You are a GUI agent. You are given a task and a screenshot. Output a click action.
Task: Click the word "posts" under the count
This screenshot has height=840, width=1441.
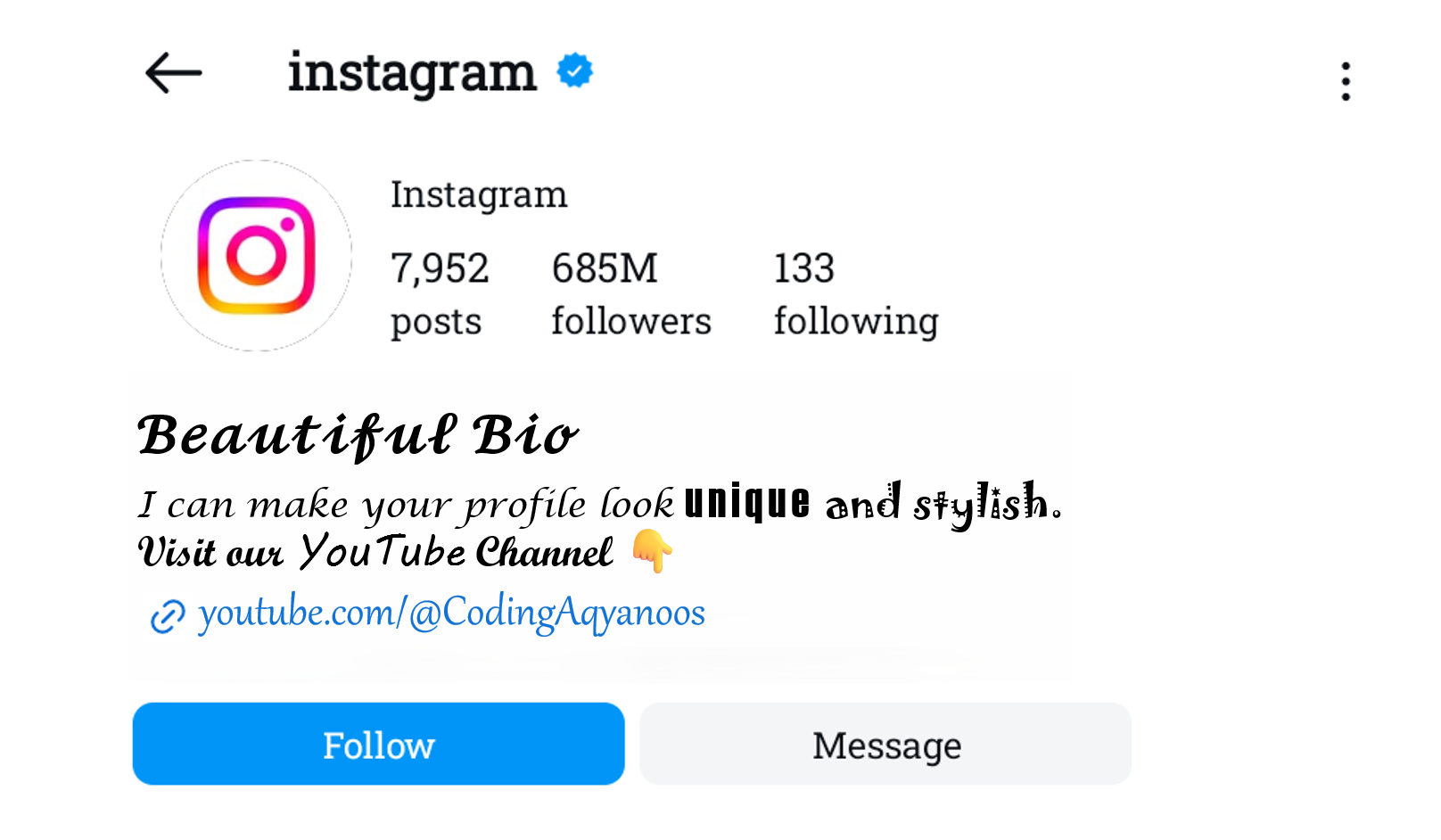tap(436, 322)
